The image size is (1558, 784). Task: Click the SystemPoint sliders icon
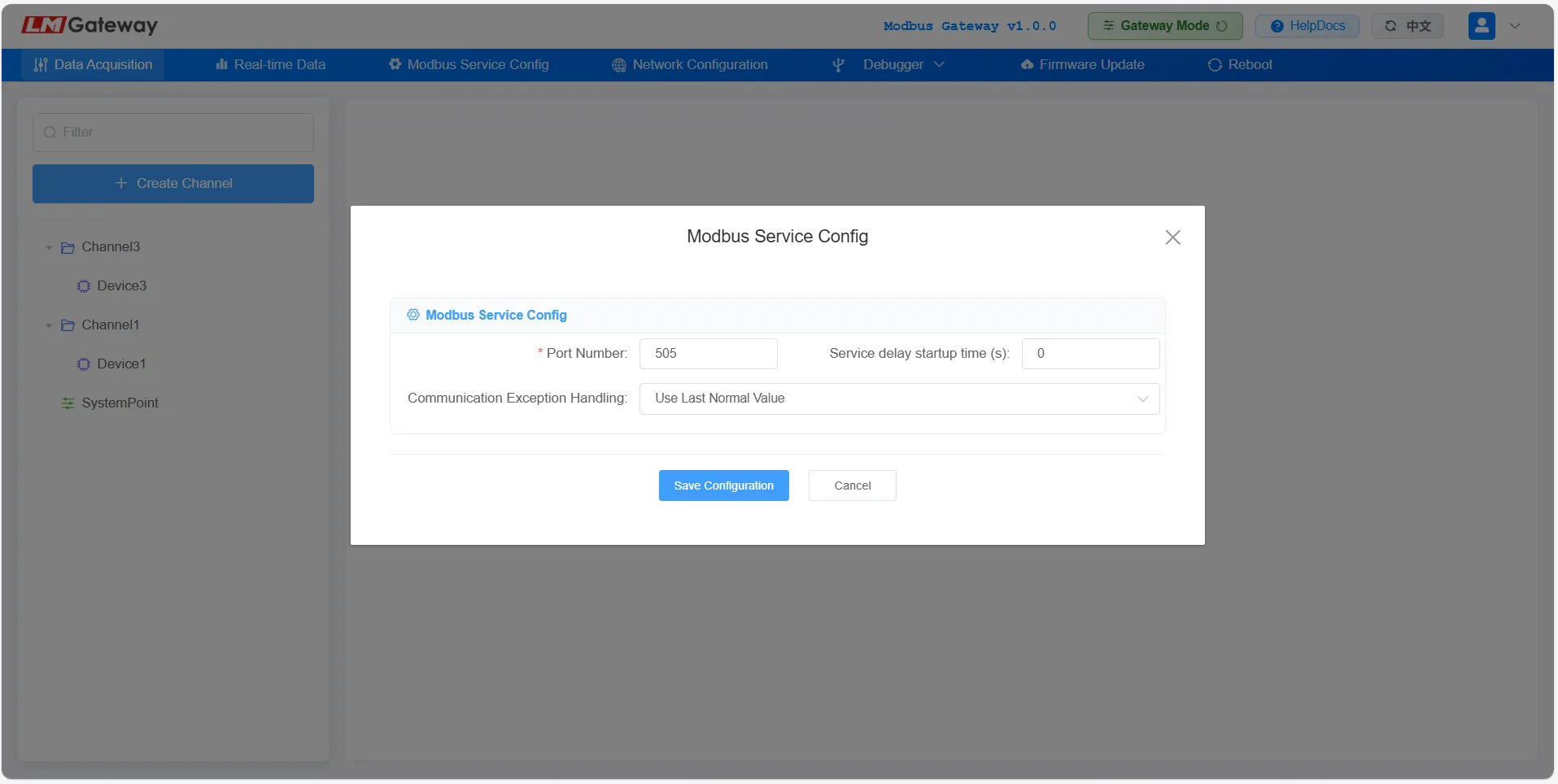coord(68,403)
